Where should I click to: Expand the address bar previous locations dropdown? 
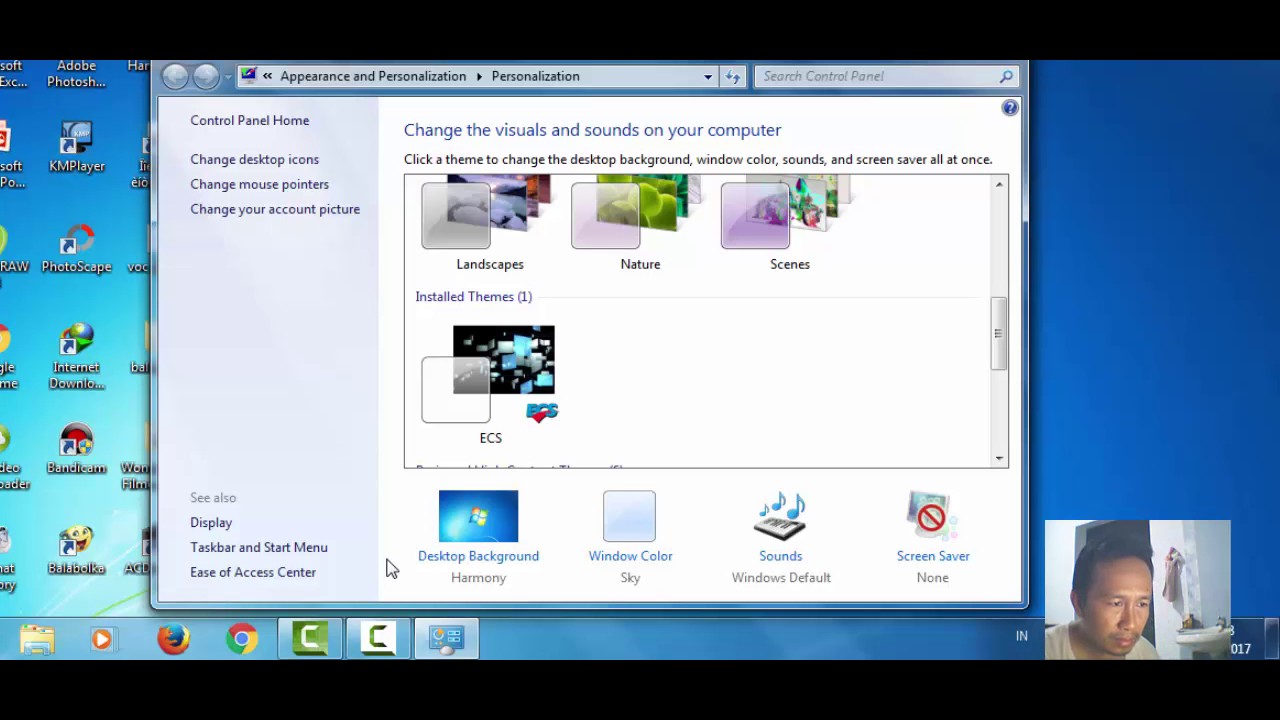point(708,77)
